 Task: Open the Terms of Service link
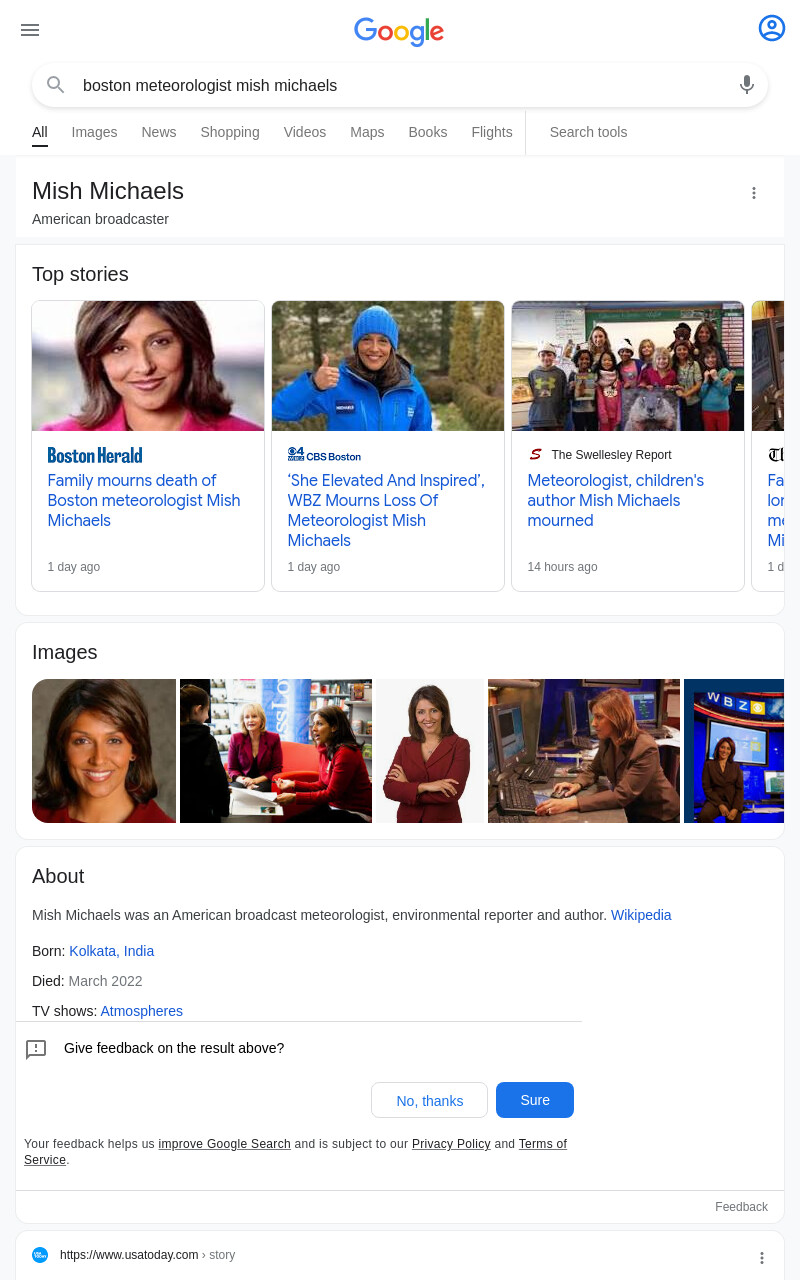pyautogui.click(x=542, y=1144)
